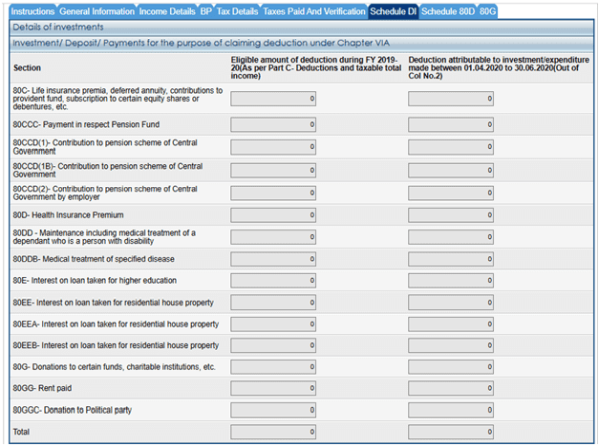Select 80D Health Insurance Premium eligible amount field
Screen dimensions: 600x446
(273, 214)
